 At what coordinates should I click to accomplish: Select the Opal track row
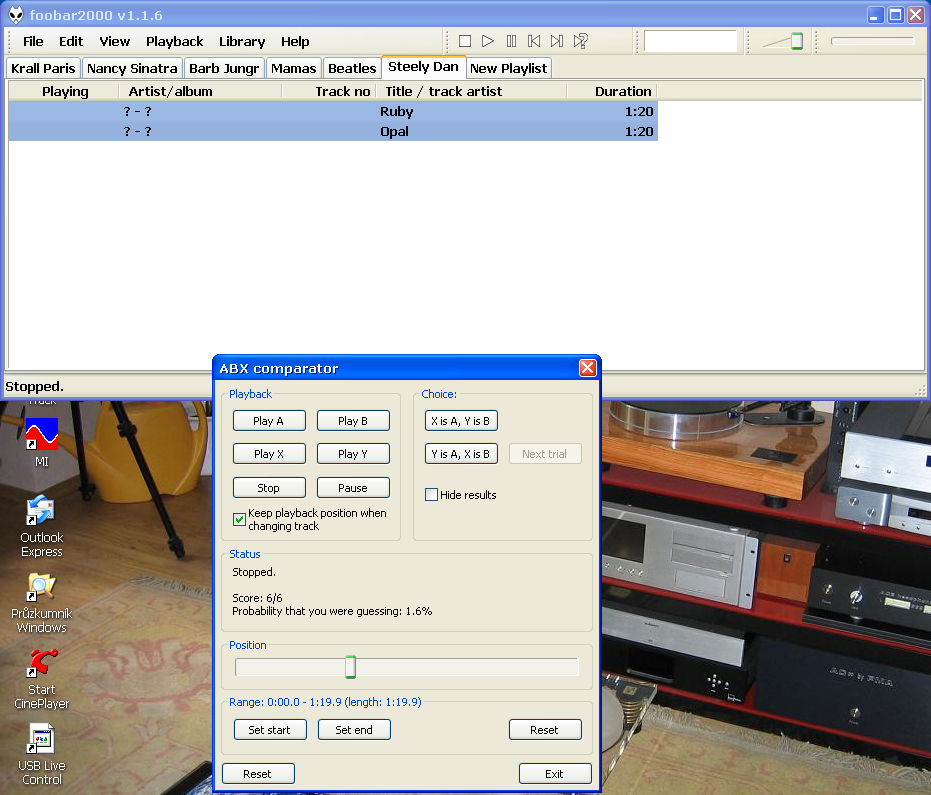click(x=333, y=131)
